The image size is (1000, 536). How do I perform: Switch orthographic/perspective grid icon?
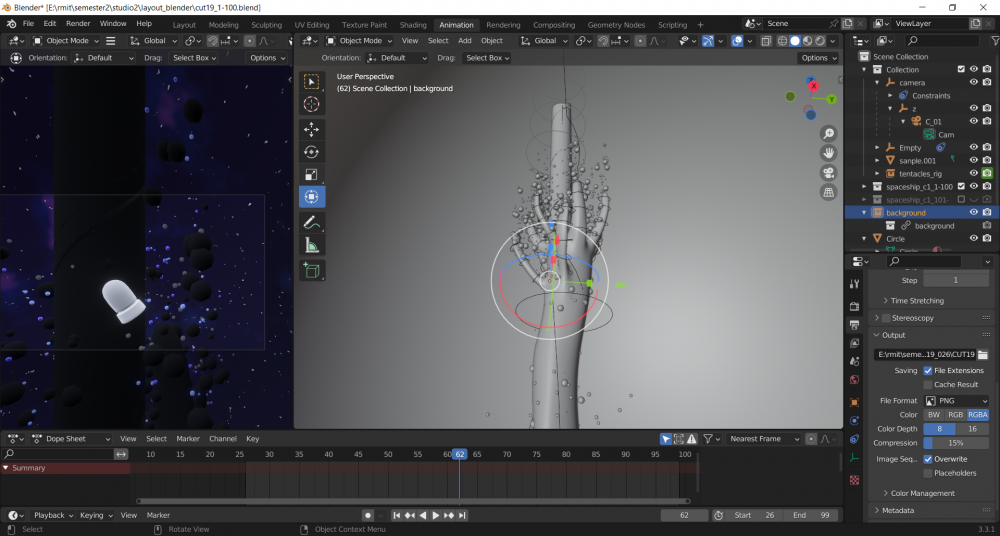point(828,192)
